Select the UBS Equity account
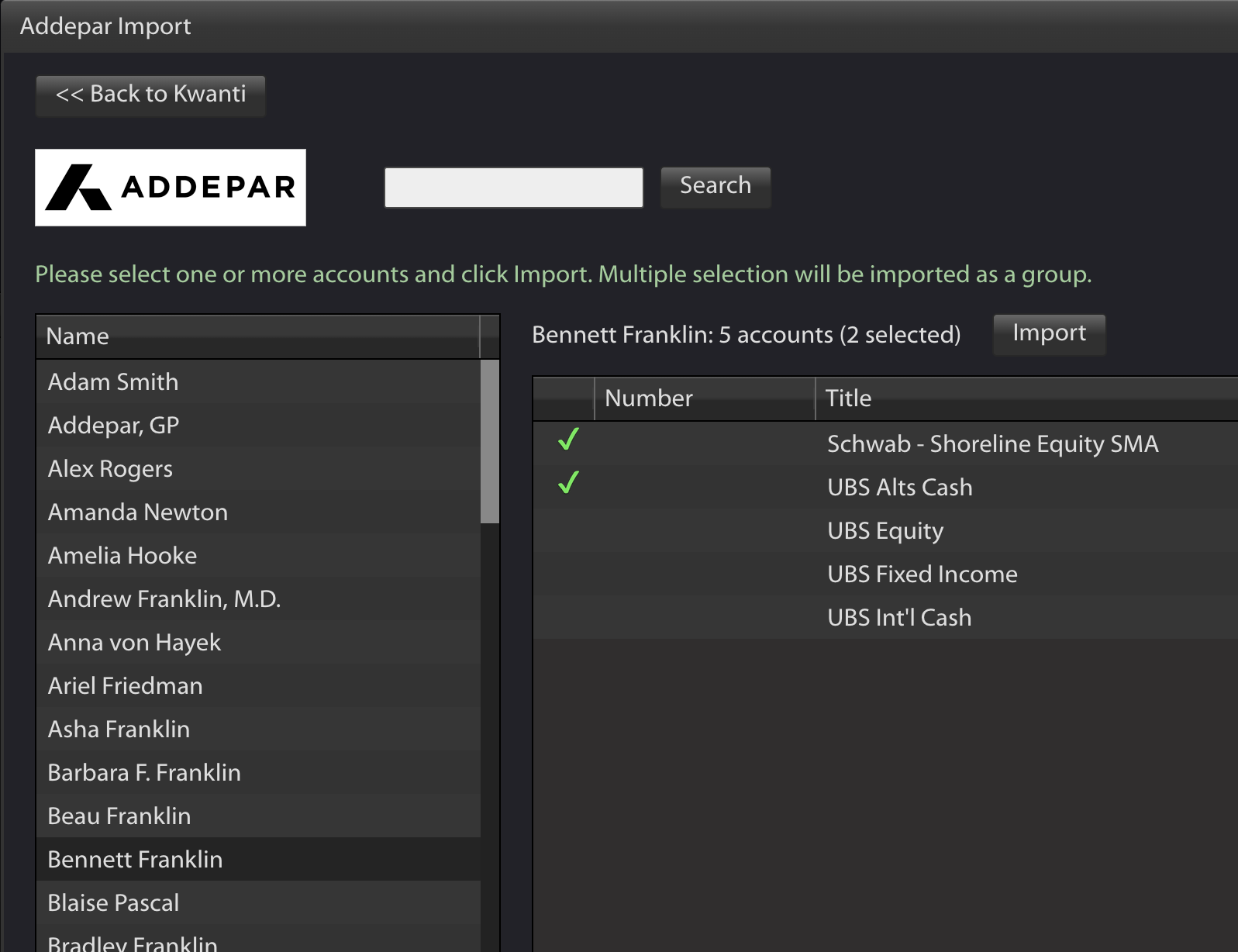This screenshot has height=952, width=1238. 885,530
